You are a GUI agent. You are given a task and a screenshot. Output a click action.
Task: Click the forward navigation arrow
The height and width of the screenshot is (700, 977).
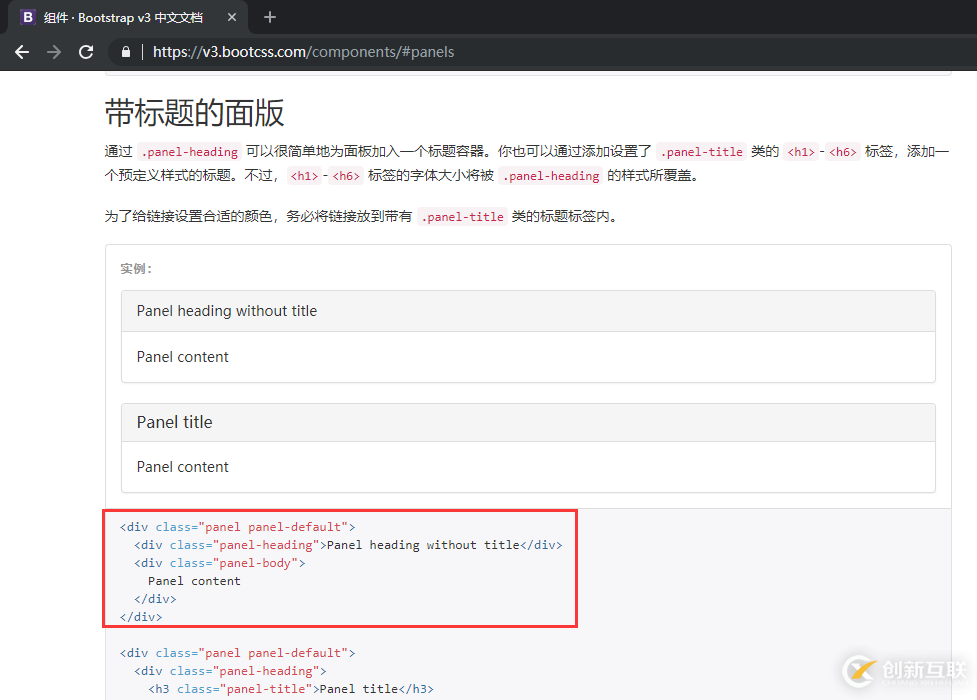pos(54,51)
